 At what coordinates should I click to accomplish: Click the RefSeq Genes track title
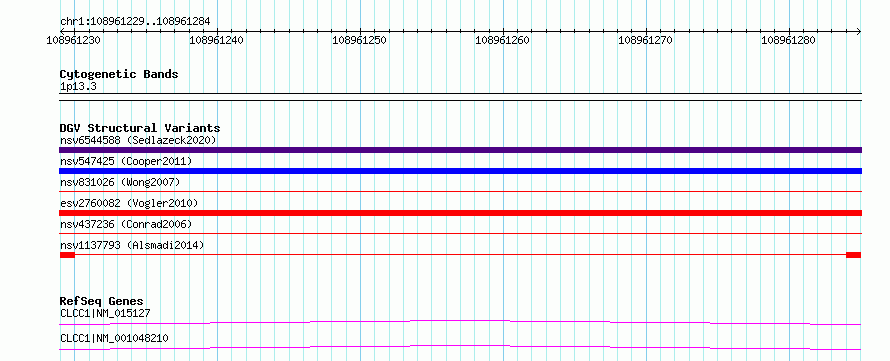(102, 301)
